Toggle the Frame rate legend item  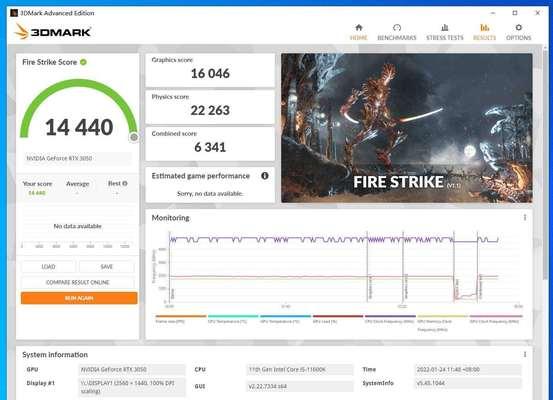[181, 319]
